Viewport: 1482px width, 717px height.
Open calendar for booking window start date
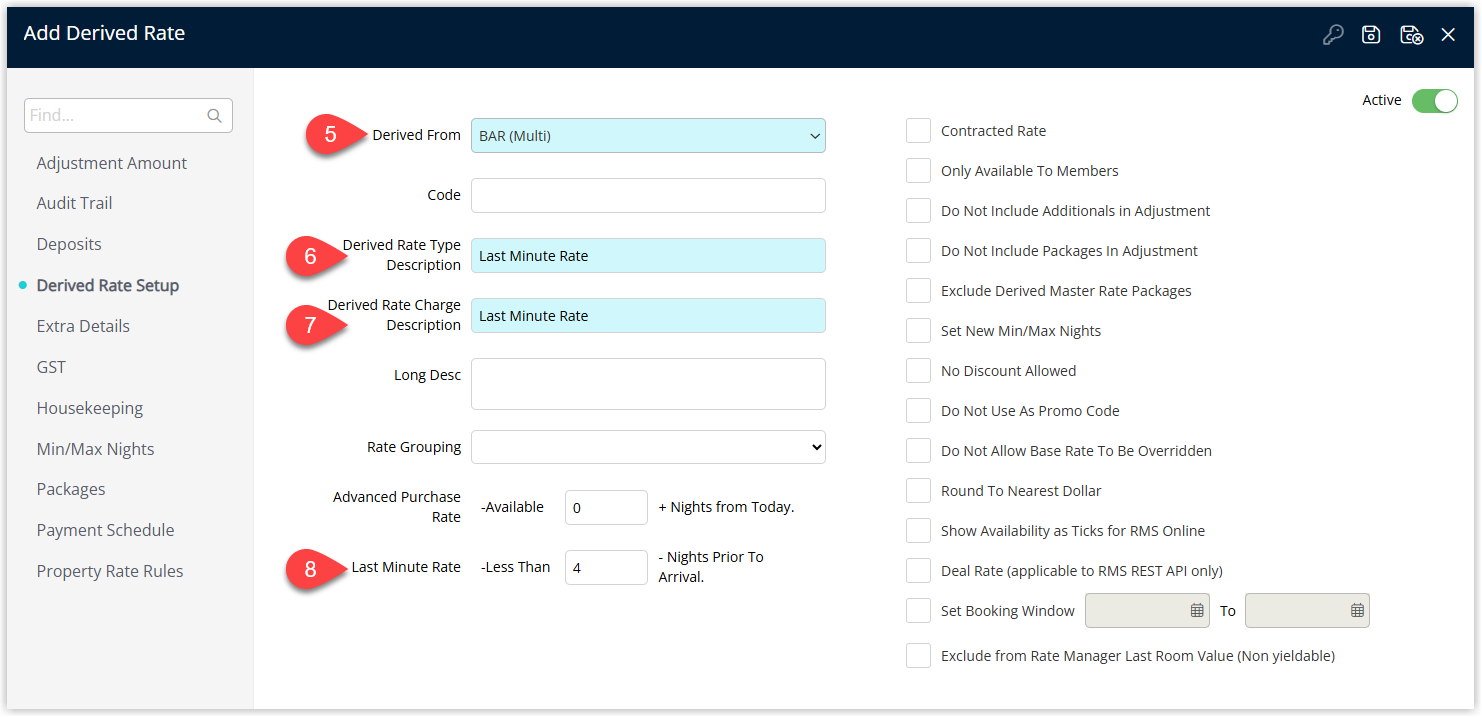coord(1197,610)
